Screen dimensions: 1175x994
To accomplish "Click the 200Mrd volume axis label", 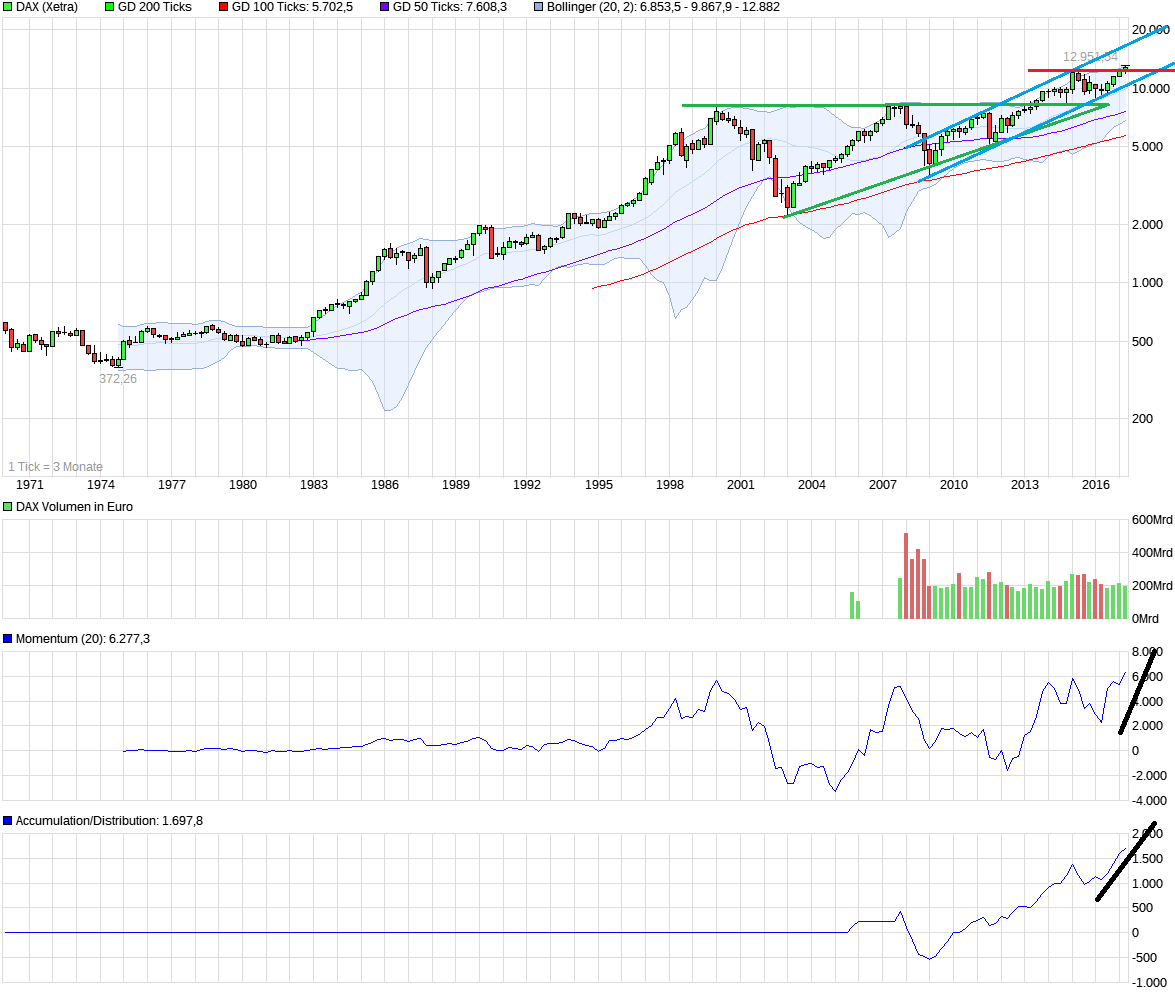I will 1152,585.
